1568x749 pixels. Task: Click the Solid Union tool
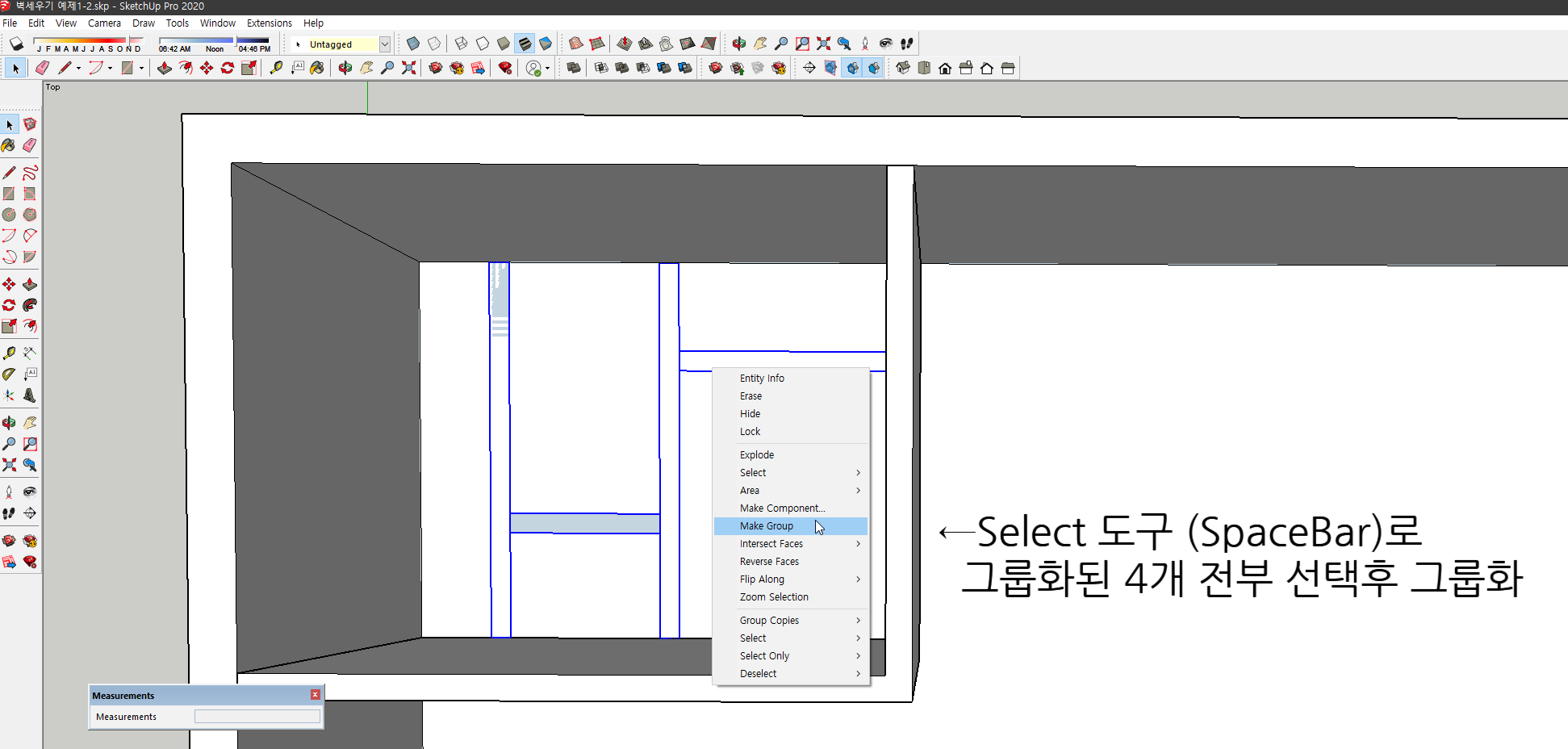point(622,68)
